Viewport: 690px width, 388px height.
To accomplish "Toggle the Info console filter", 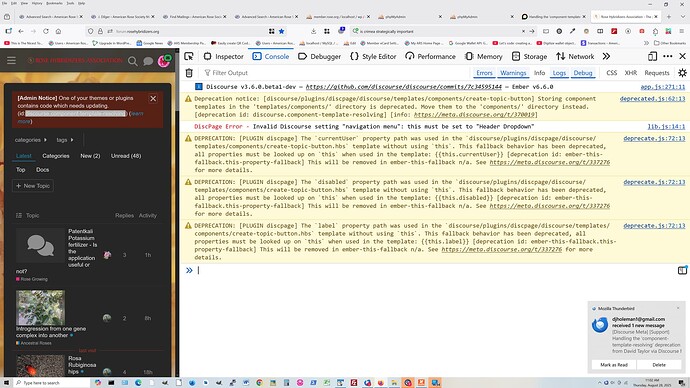I will click(540, 73).
